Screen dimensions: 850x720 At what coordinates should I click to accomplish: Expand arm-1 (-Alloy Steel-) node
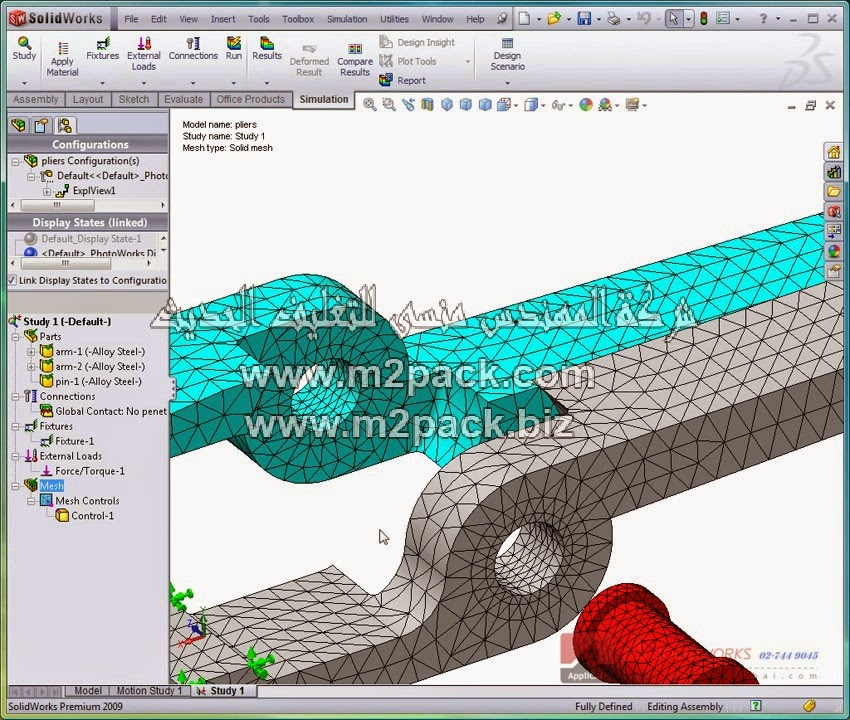pos(31,352)
